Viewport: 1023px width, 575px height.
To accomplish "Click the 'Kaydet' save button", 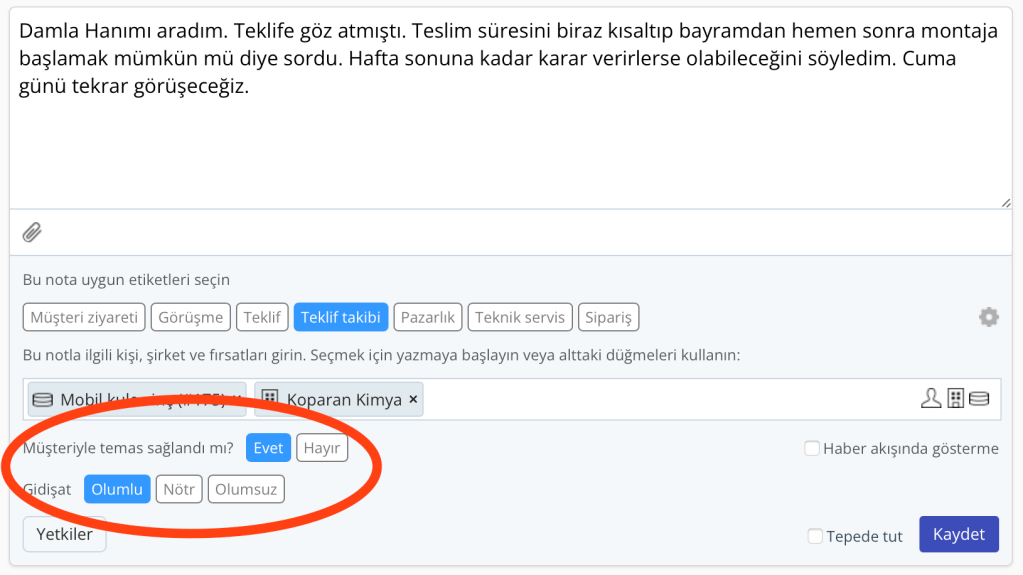I will pos(958,534).
